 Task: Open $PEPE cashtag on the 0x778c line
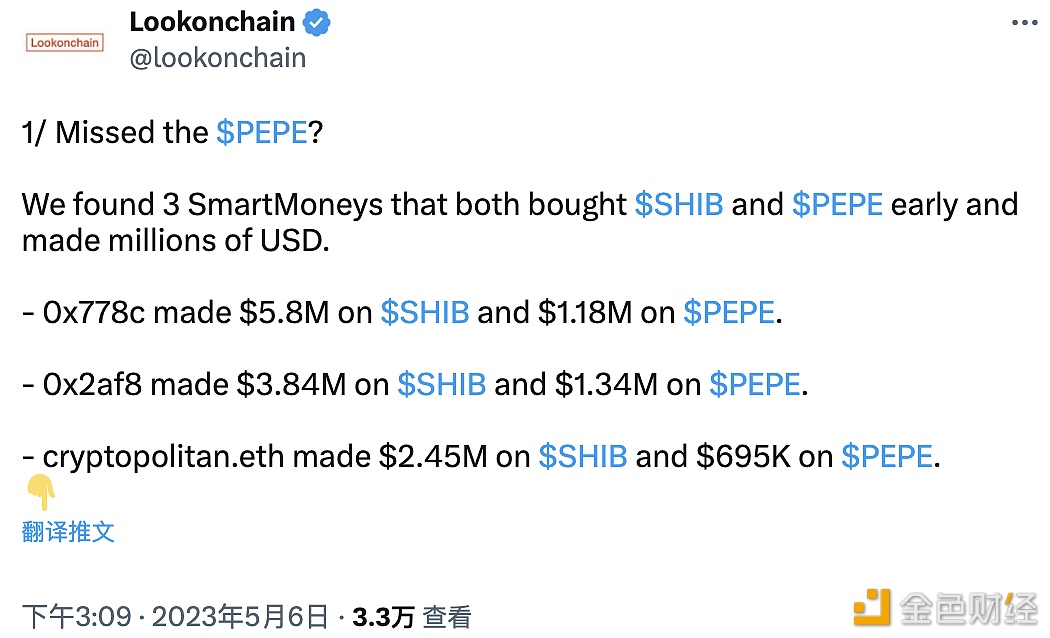coord(729,313)
